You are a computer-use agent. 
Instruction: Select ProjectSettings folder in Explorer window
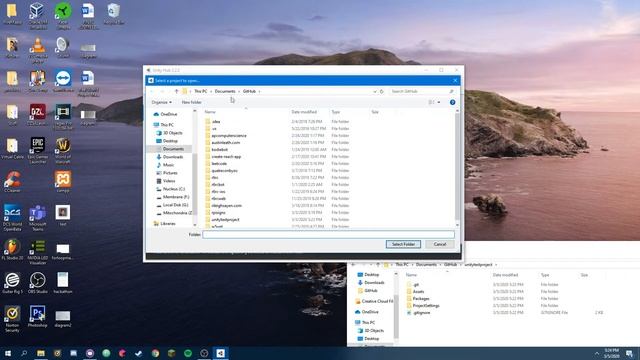click(425, 306)
